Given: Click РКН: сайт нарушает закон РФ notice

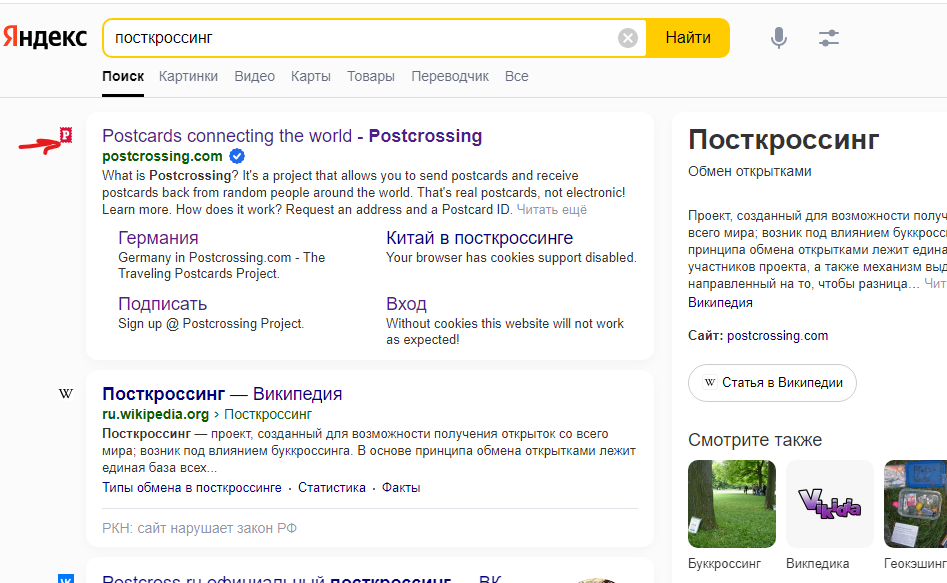Looking at the screenshot, I should click(x=199, y=528).
